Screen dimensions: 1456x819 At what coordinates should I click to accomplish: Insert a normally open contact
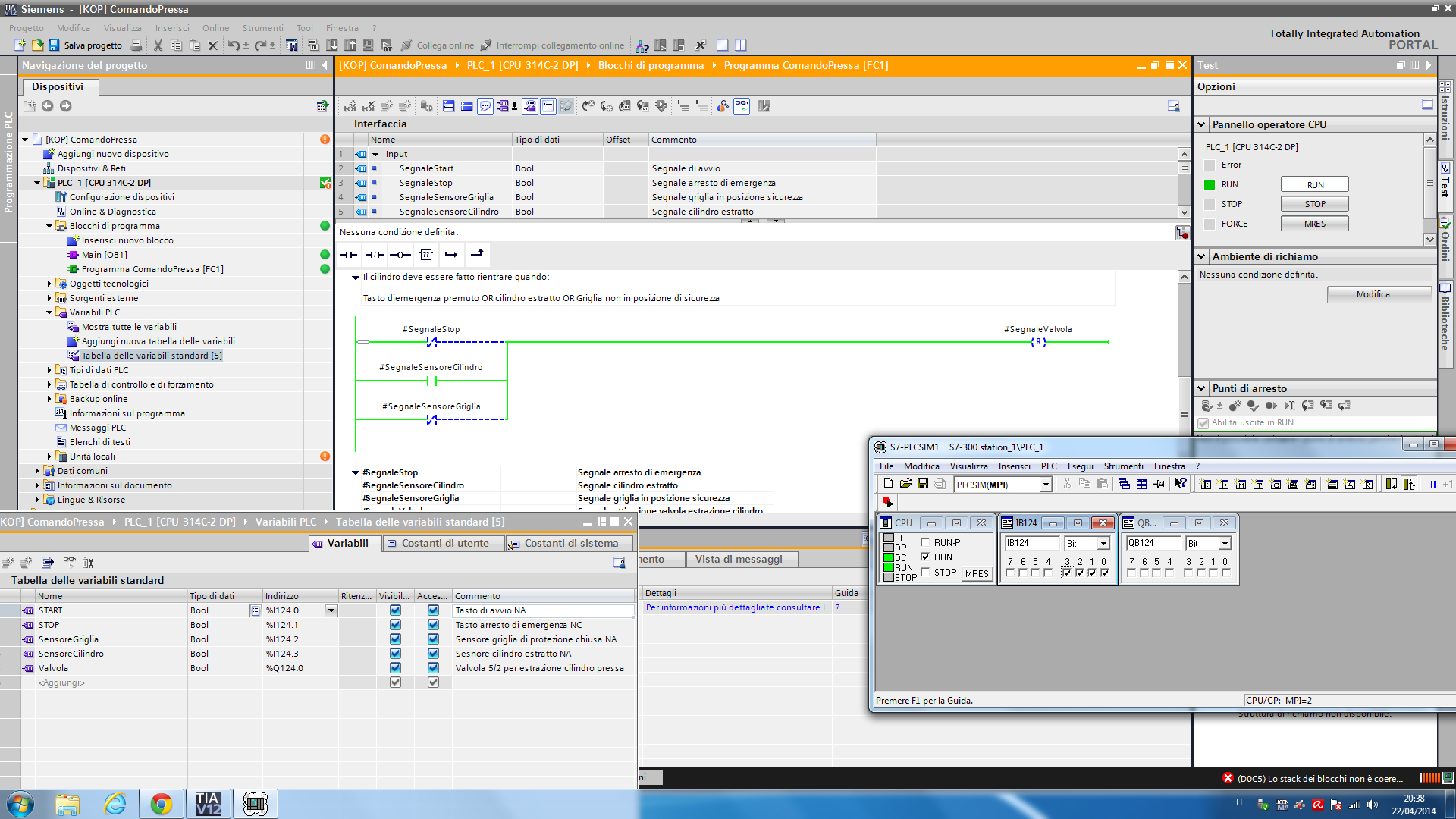click(x=349, y=255)
